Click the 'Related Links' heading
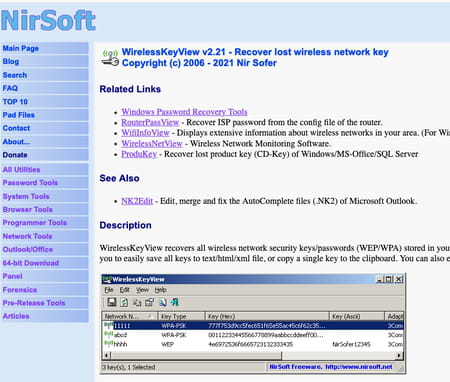 tap(130, 89)
